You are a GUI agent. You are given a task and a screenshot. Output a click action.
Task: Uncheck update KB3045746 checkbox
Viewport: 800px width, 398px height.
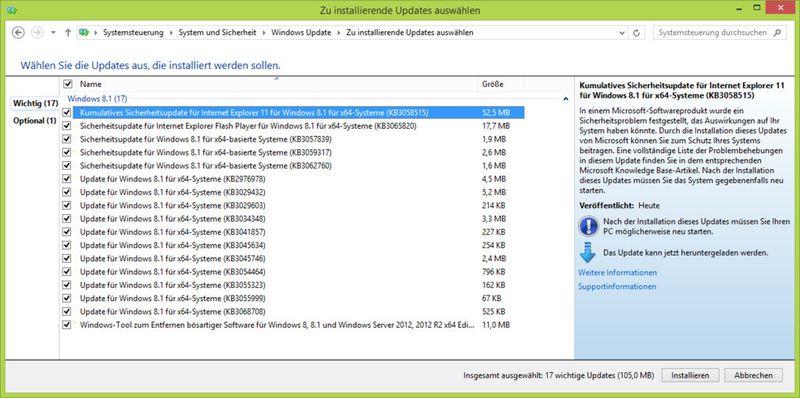[x=67, y=258]
